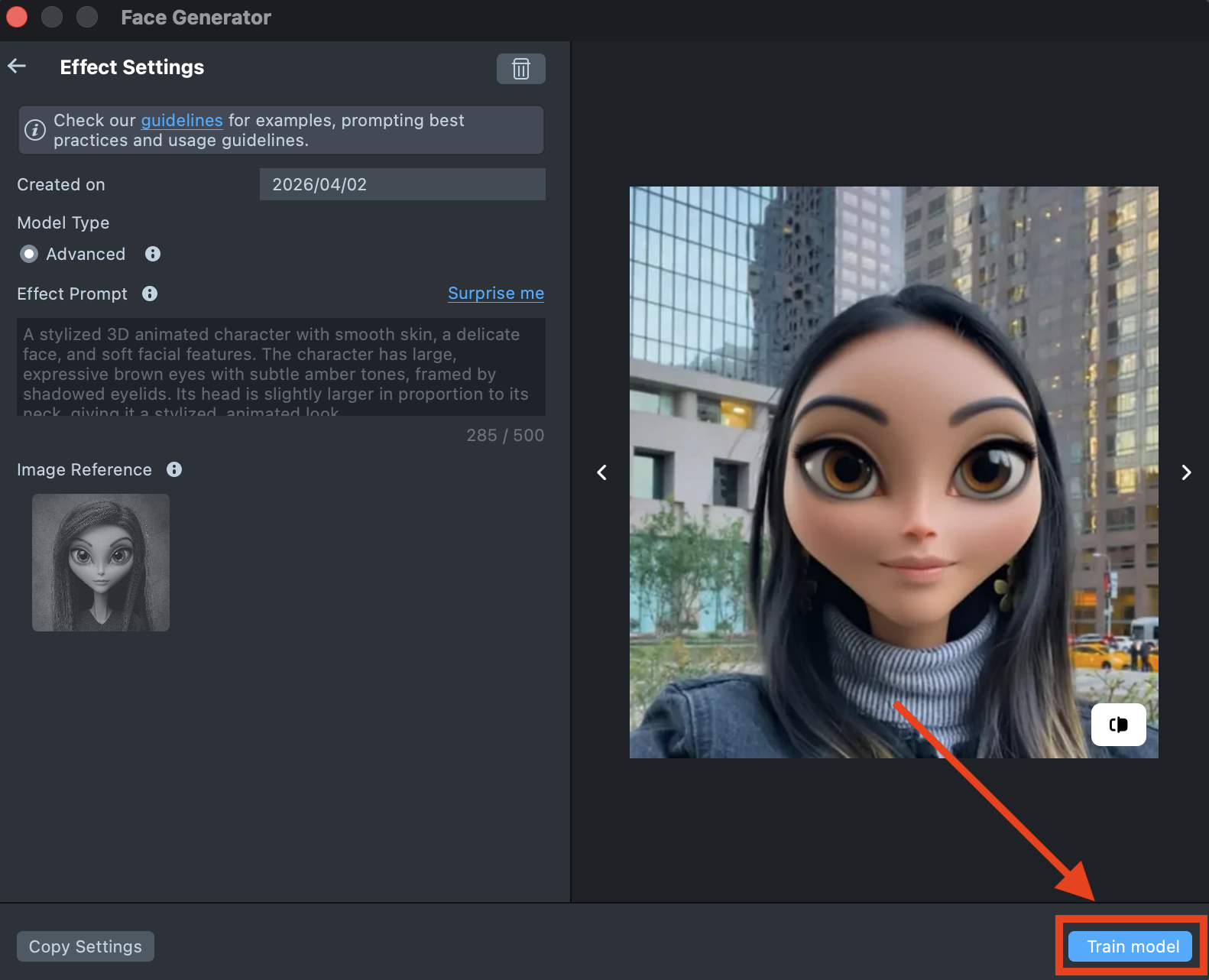Click inside the Effect Prompt text area
This screenshot has width=1209, height=980.
pos(280,367)
